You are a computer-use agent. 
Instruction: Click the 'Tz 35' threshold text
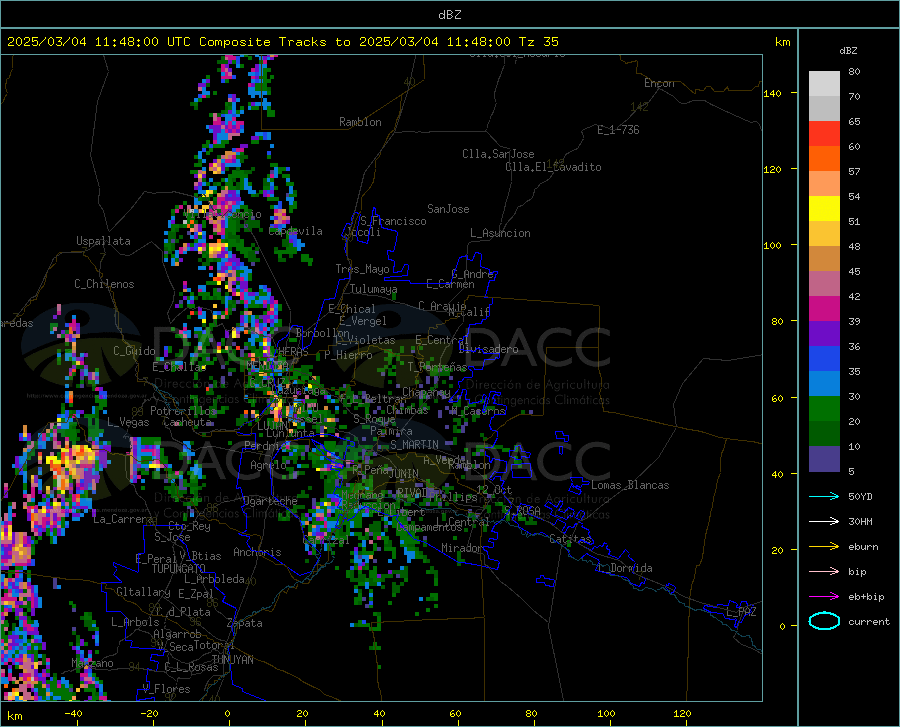pyautogui.click(x=538, y=42)
